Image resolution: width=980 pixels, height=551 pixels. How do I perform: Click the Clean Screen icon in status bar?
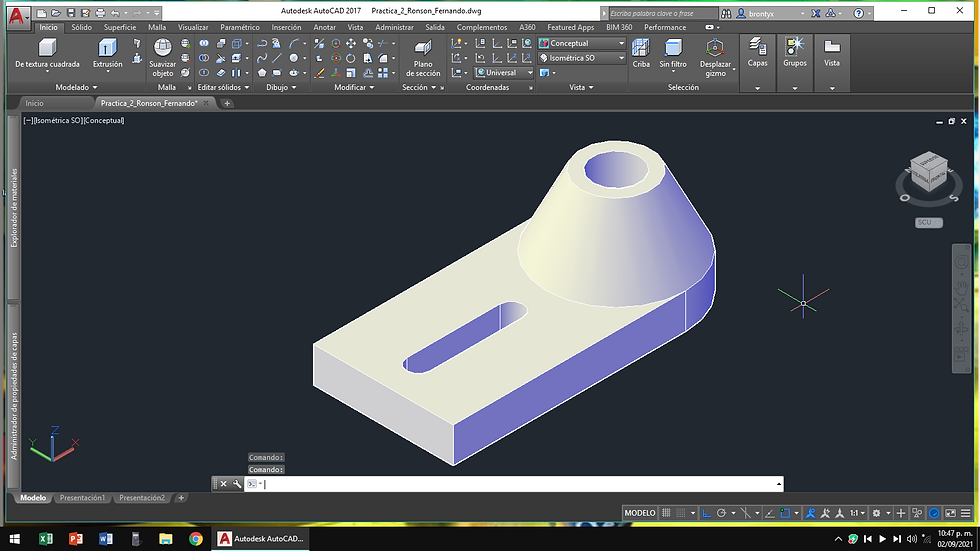[x=950, y=513]
